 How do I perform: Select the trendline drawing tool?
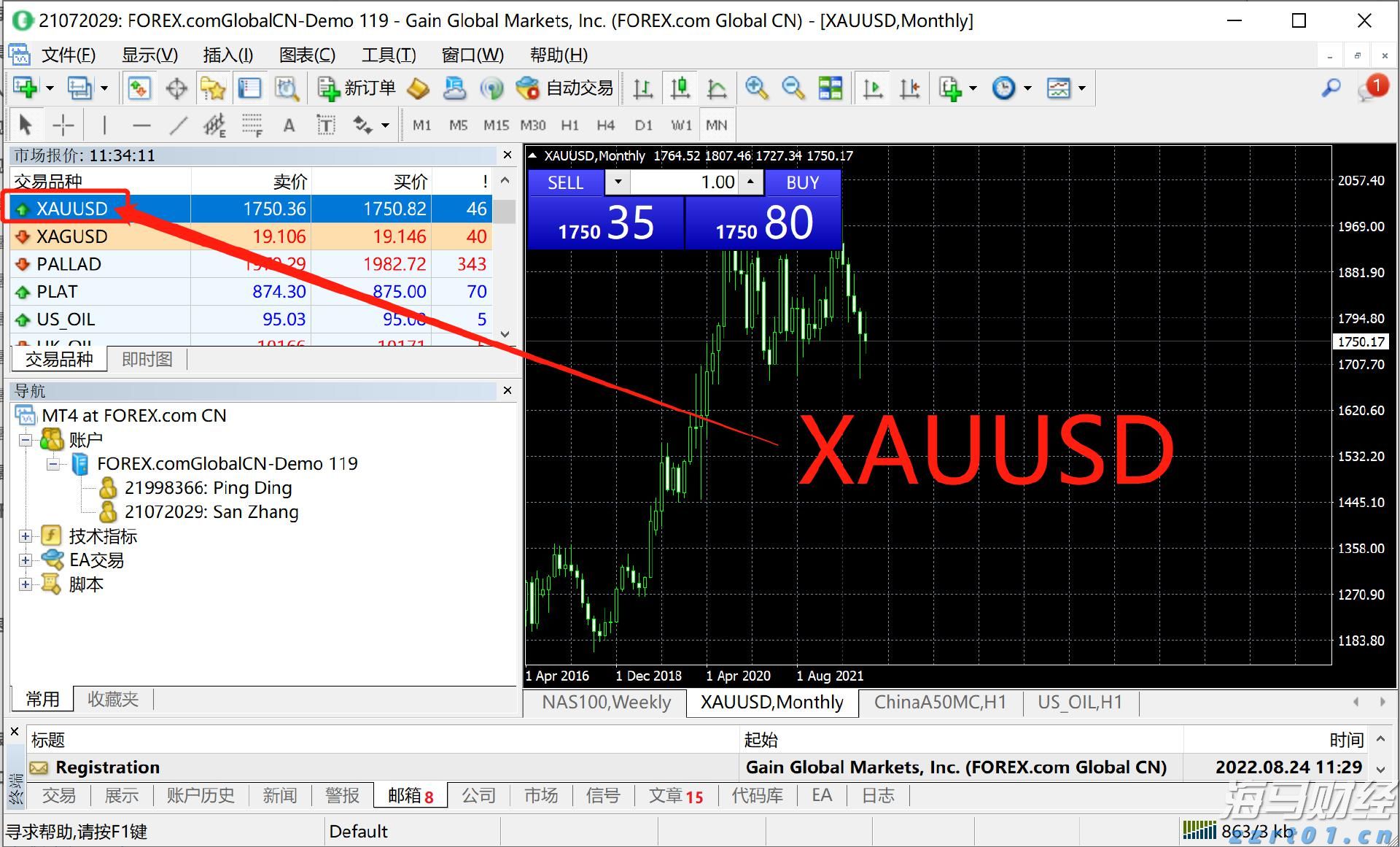(179, 124)
